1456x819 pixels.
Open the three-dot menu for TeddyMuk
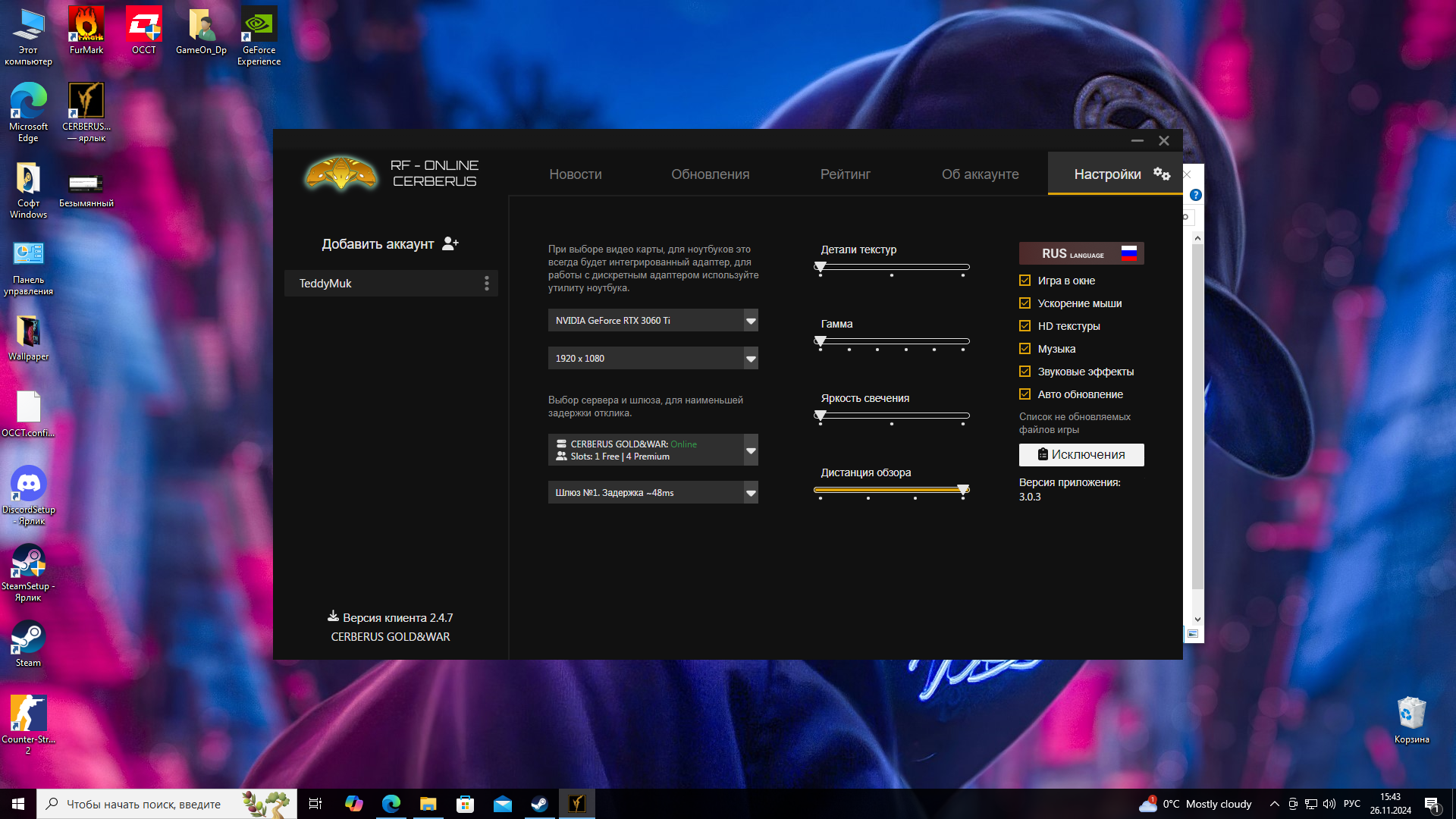(x=487, y=283)
